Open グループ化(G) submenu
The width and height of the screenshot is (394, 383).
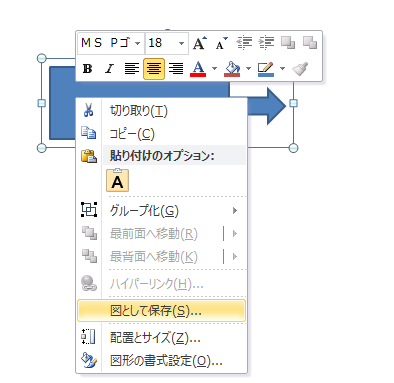162,211
